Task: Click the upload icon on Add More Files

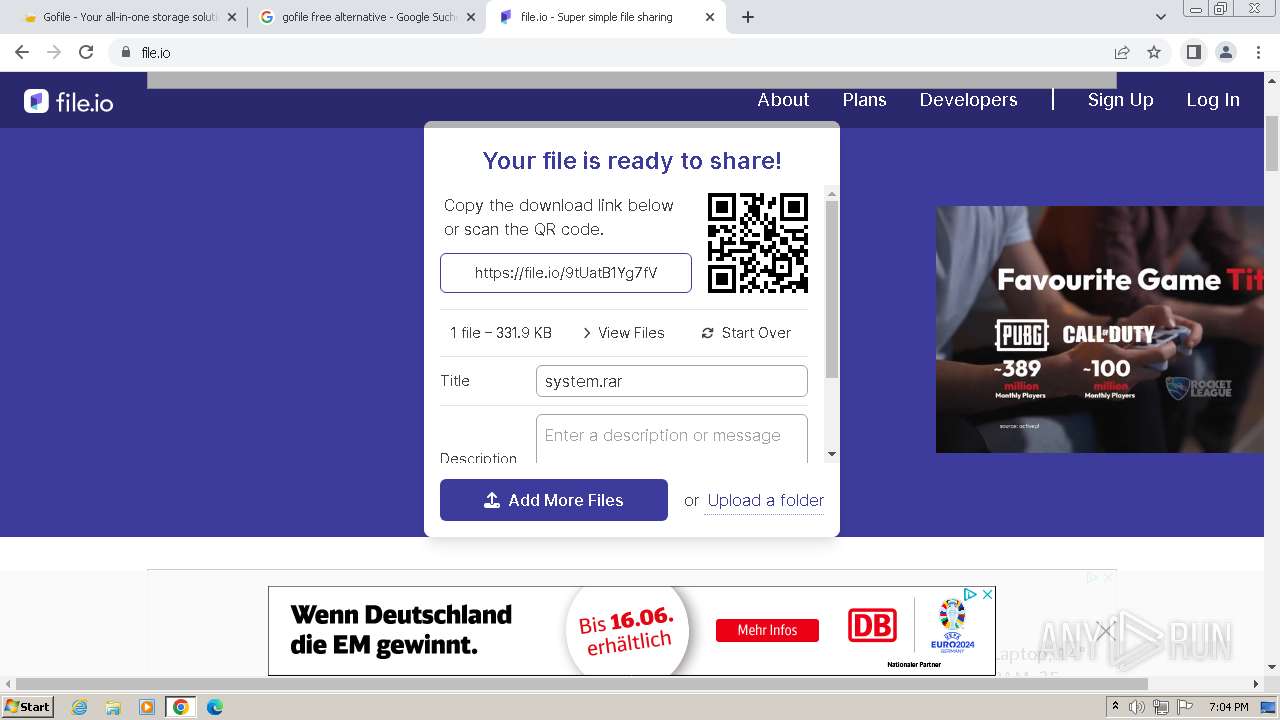Action: [492, 500]
